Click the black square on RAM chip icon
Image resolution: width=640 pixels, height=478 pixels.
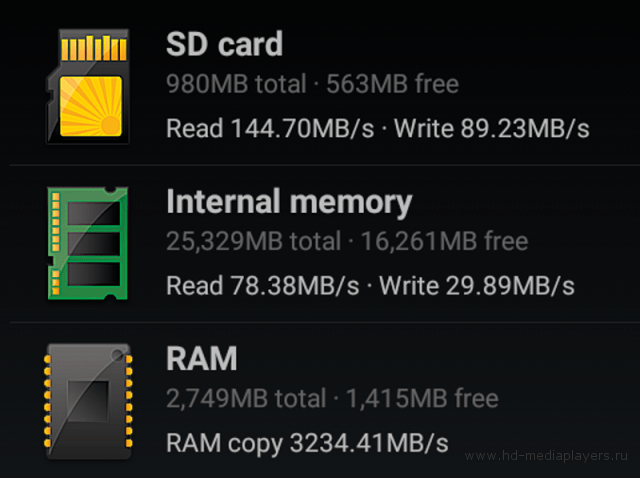click(88, 401)
